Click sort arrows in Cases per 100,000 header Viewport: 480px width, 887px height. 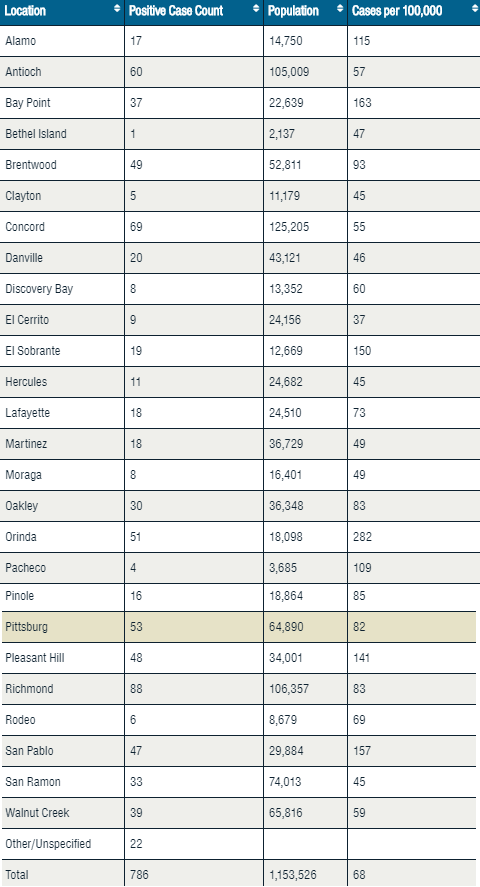coord(474,8)
